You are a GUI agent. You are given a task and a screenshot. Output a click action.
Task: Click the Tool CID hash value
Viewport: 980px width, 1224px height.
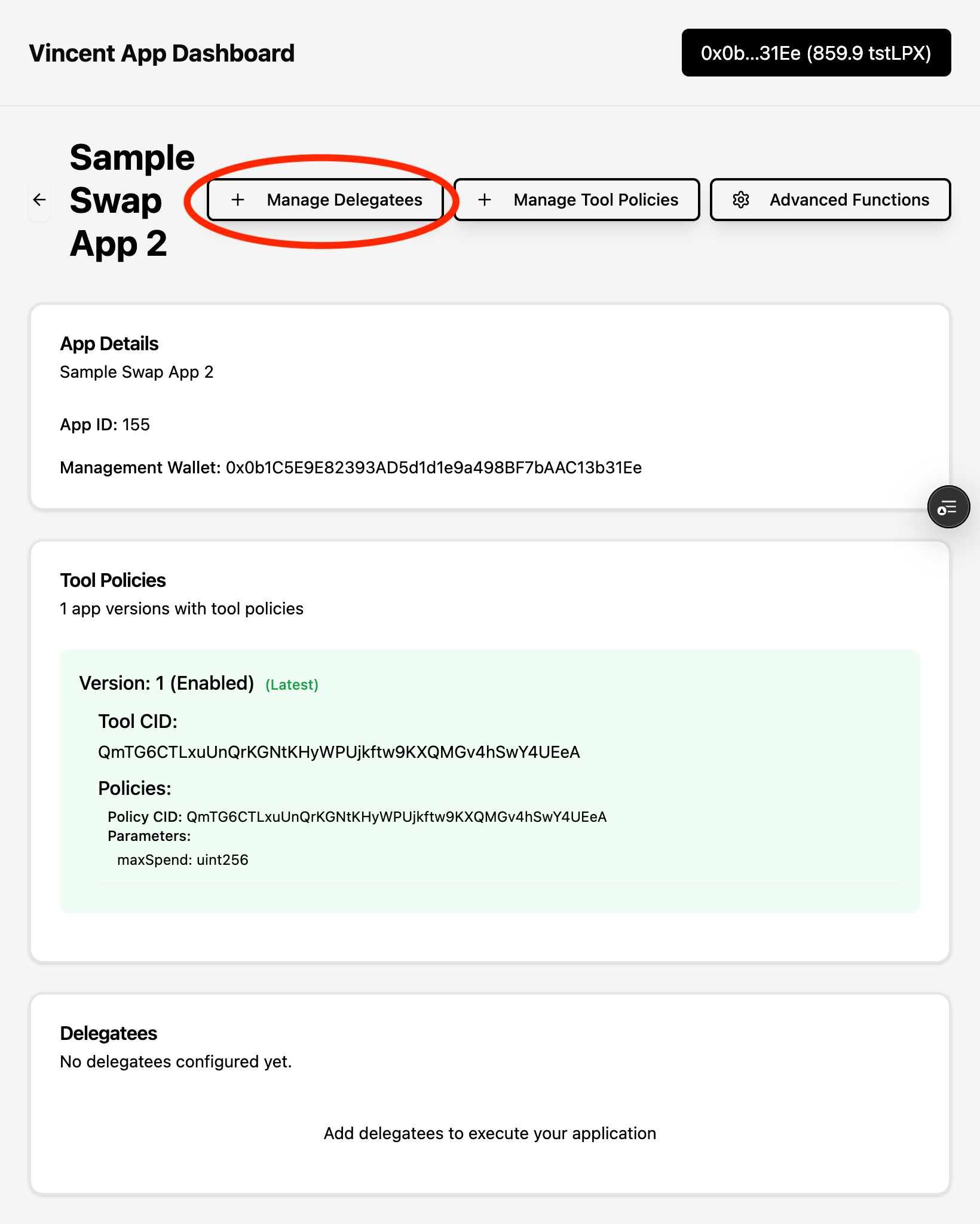point(339,752)
